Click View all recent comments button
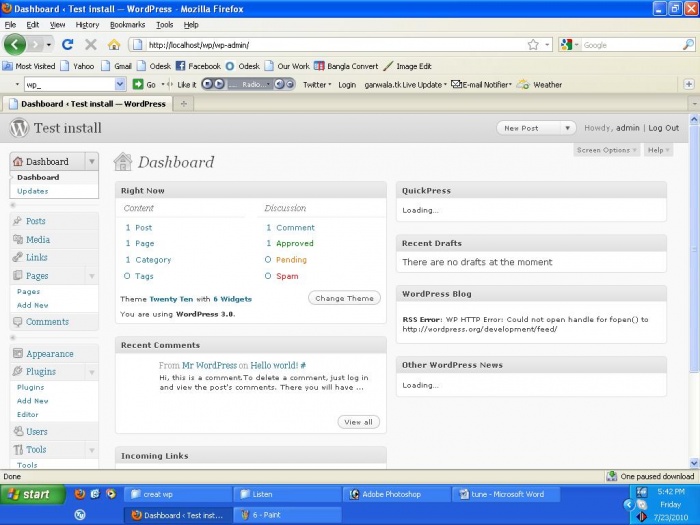700x525 pixels. (x=358, y=422)
